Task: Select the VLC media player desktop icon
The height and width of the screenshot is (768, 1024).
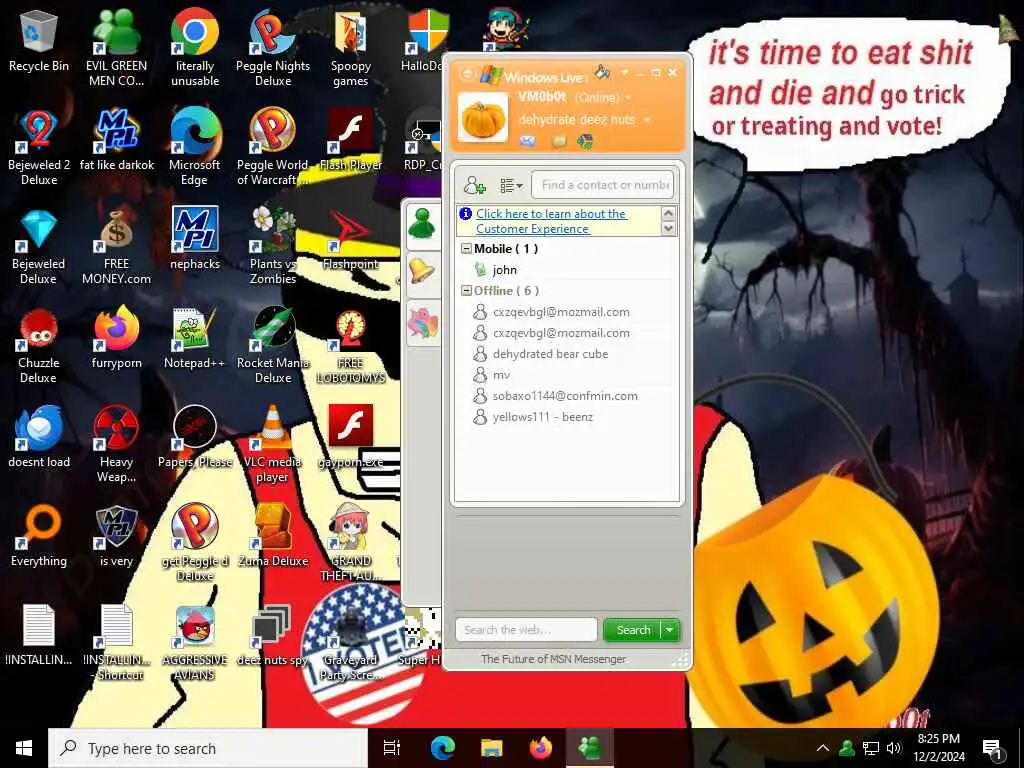Action: pyautogui.click(x=273, y=445)
